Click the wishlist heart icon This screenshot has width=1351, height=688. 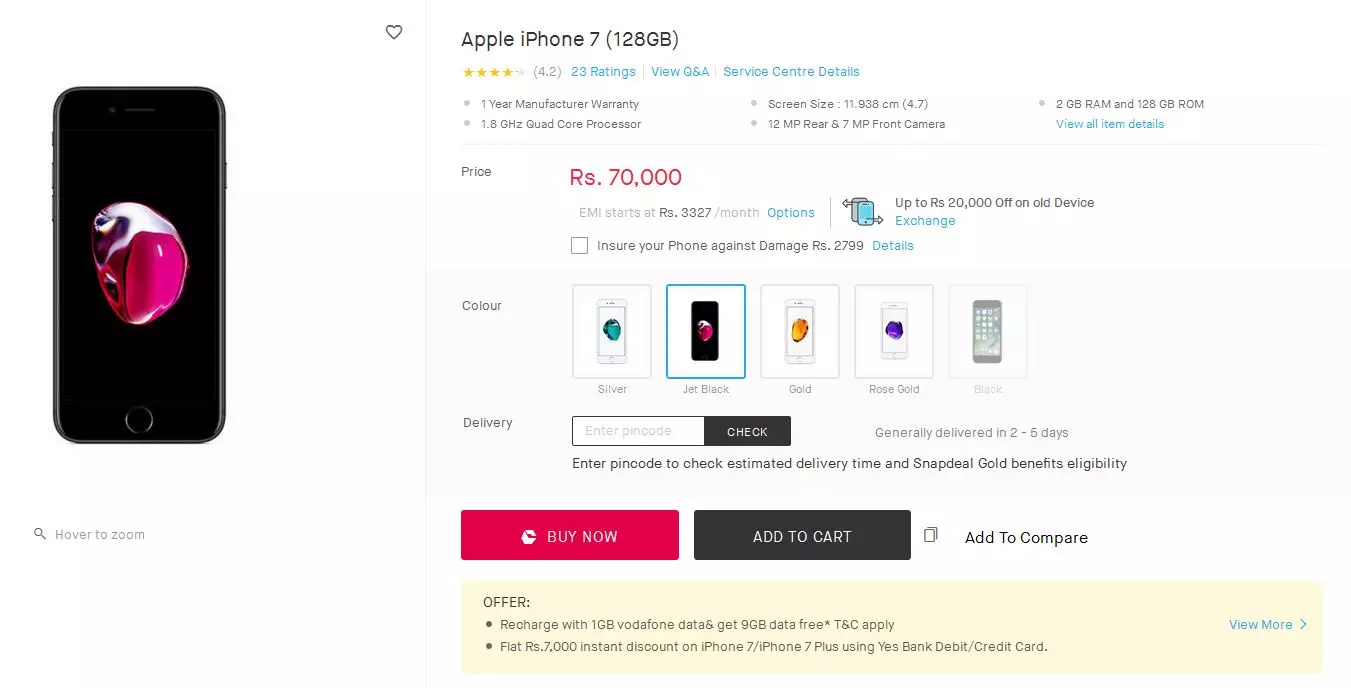pos(394,32)
